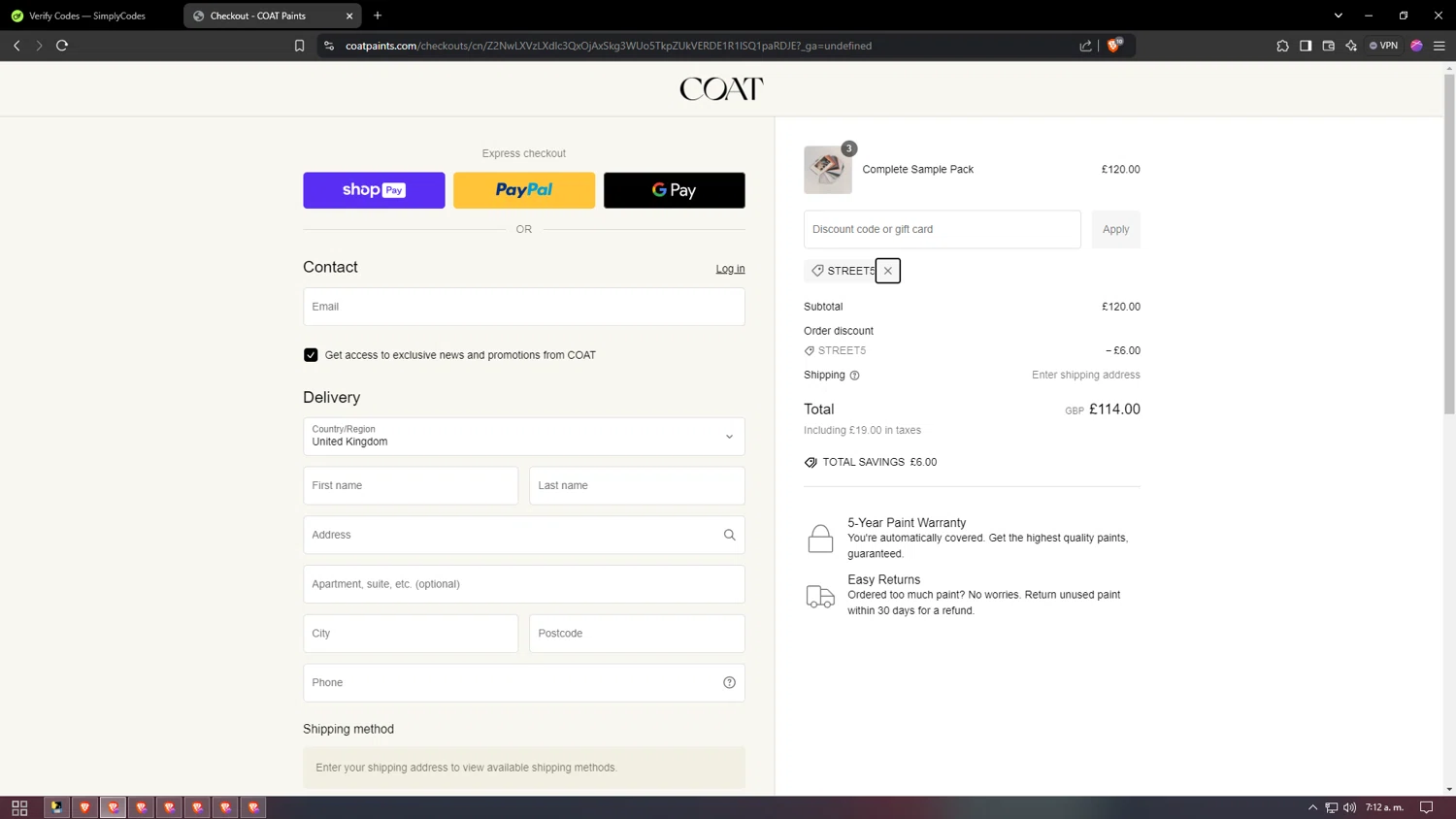This screenshot has height=819, width=1456.
Task: Click the address search magnifier icon
Action: pos(729,535)
